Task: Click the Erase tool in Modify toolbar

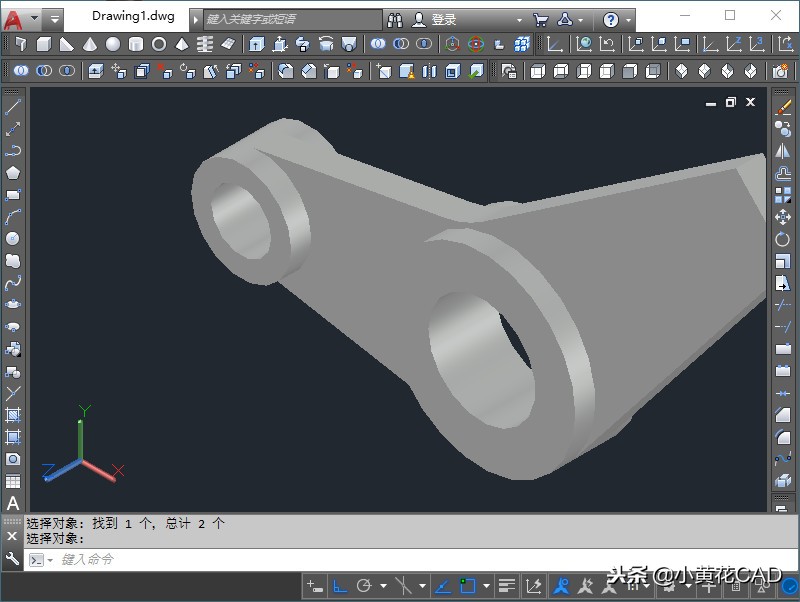Action: click(x=783, y=107)
